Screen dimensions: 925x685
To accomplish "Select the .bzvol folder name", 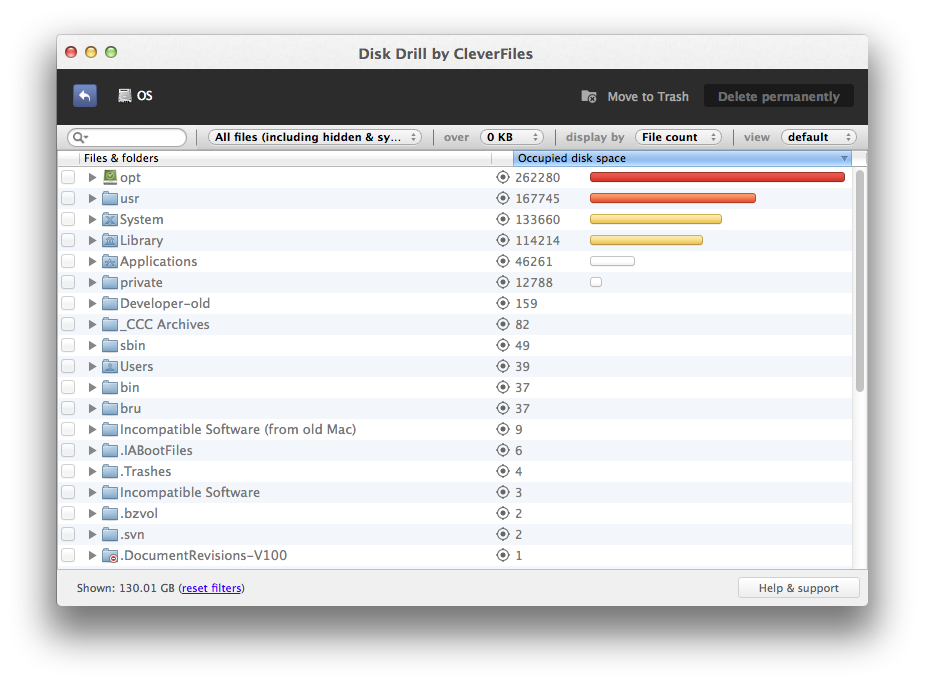I will coord(139,513).
